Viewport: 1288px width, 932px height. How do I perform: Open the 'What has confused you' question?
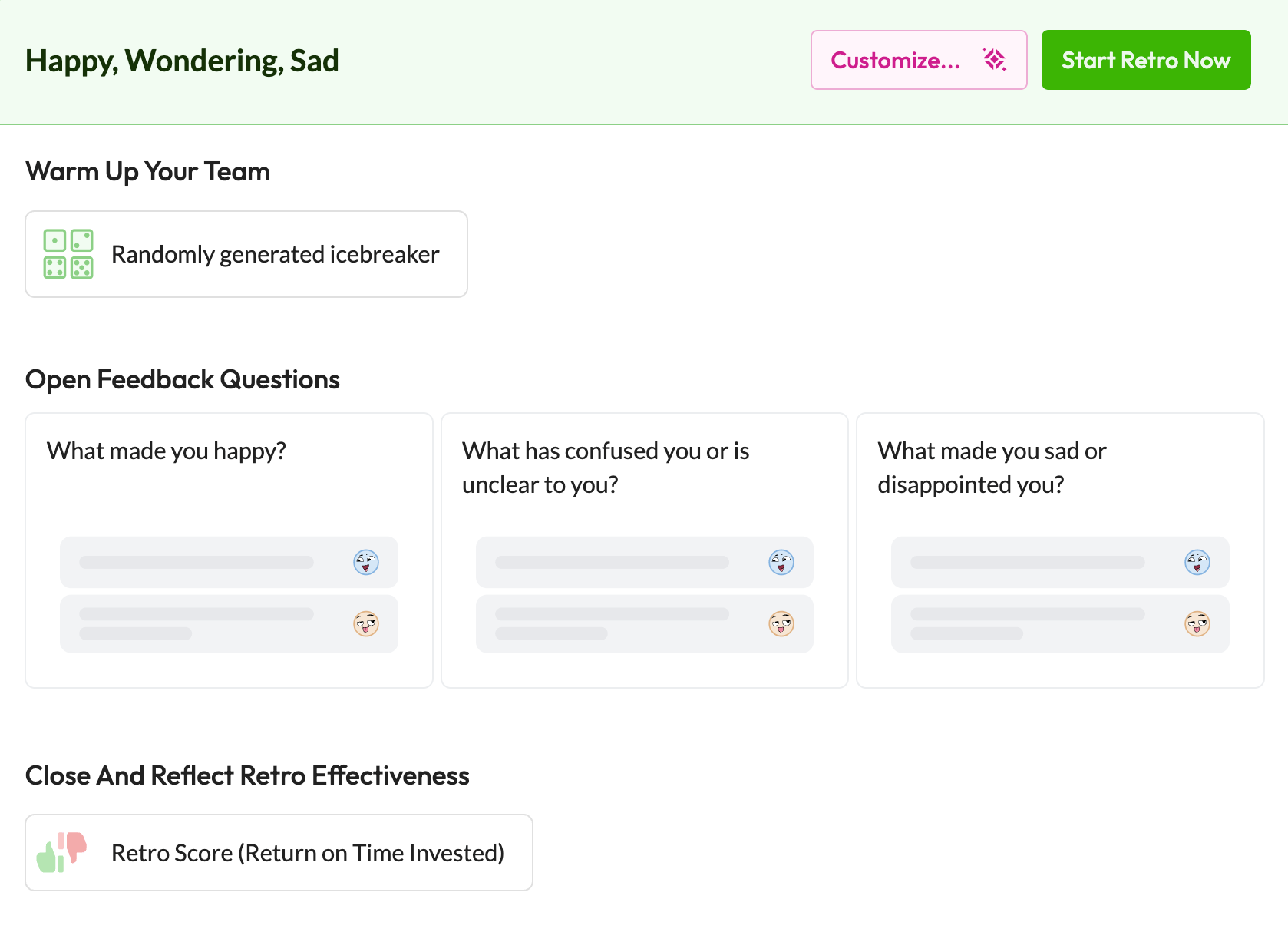point(606,467)
